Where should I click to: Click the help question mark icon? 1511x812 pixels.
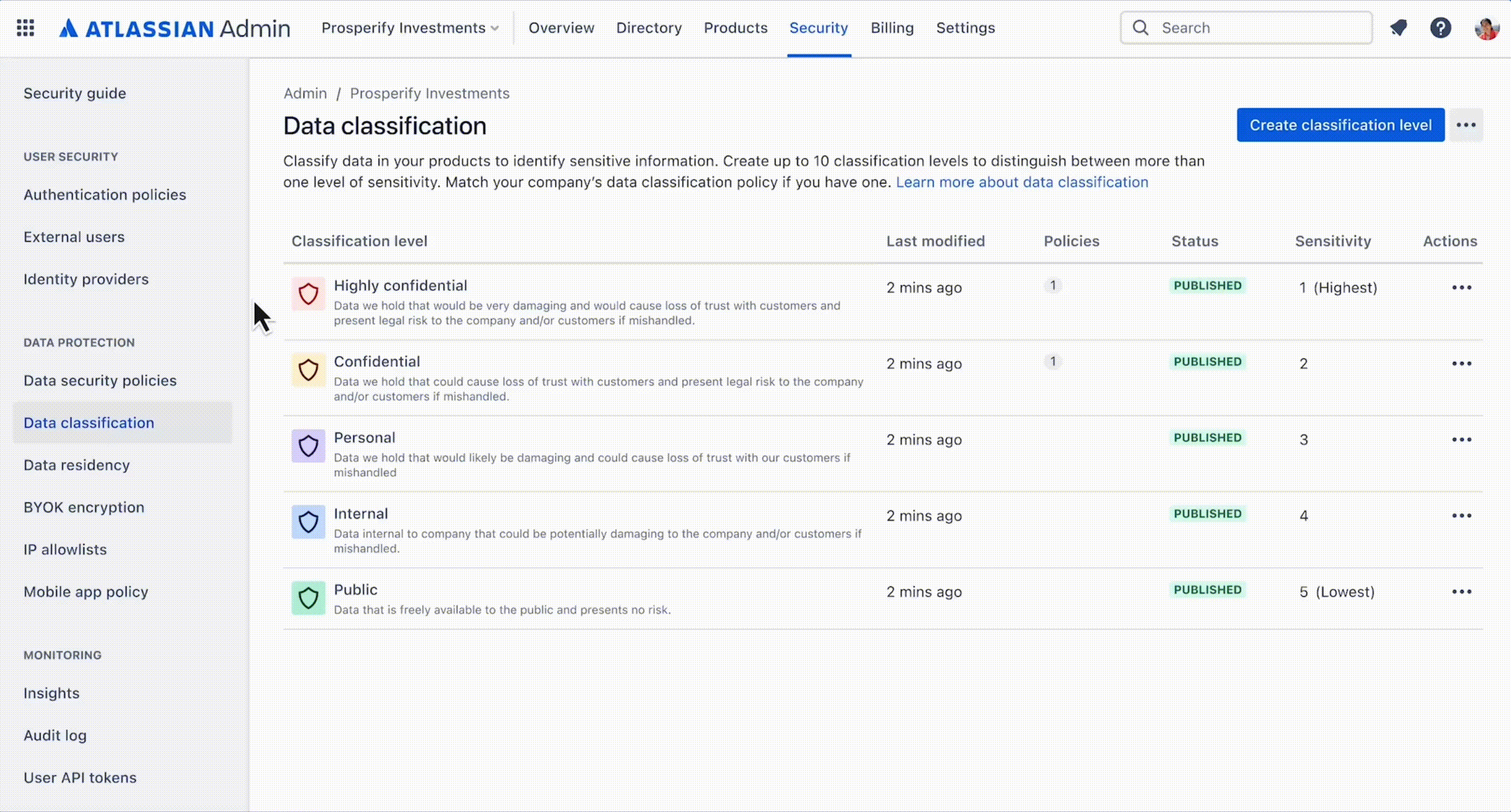(x=1441, y=28)
